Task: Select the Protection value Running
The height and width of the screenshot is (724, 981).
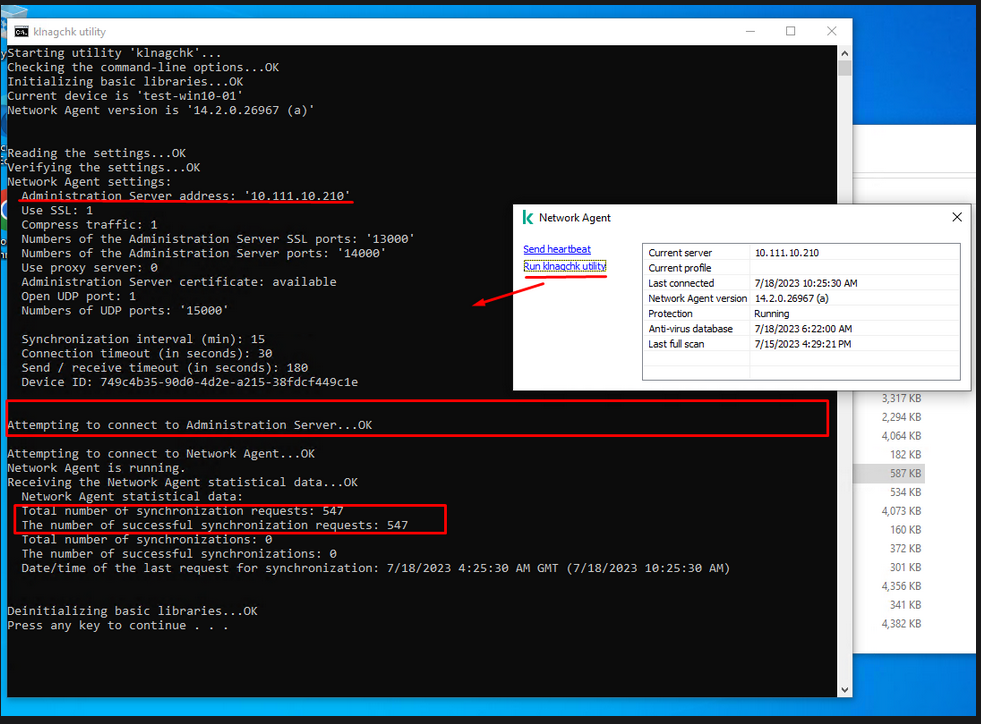Action: pos(771,314)
